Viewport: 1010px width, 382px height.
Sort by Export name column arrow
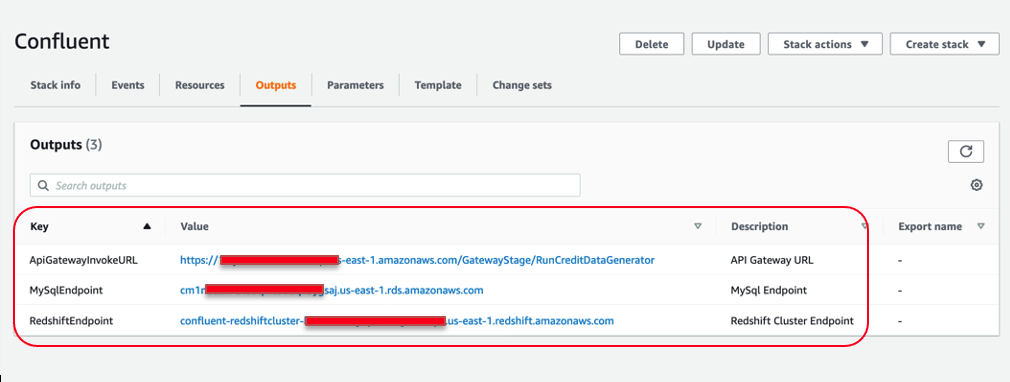(x=980, y=226)
